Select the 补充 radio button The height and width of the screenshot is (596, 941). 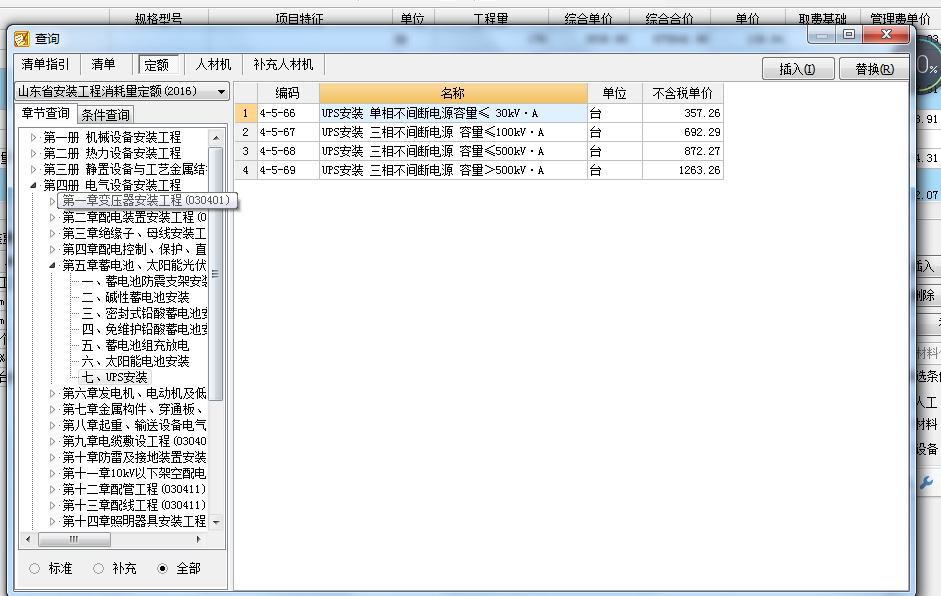[98, 568]
